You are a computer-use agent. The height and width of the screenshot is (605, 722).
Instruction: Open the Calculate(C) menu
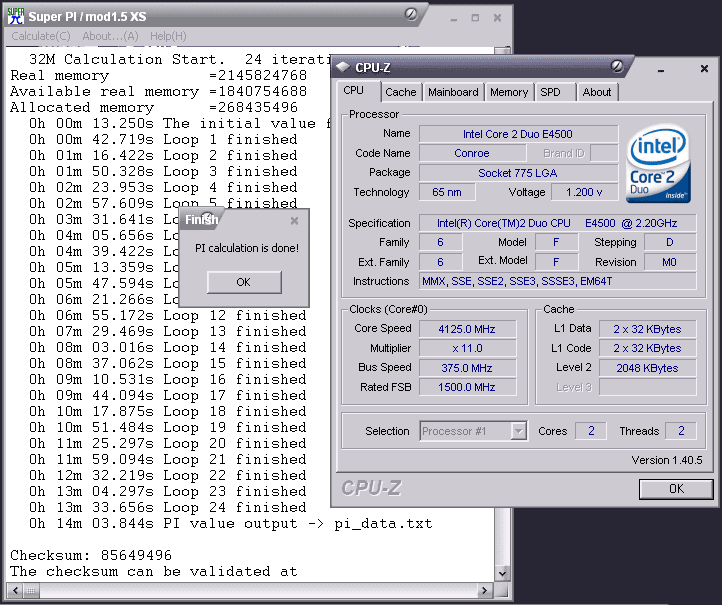point(41,36)
